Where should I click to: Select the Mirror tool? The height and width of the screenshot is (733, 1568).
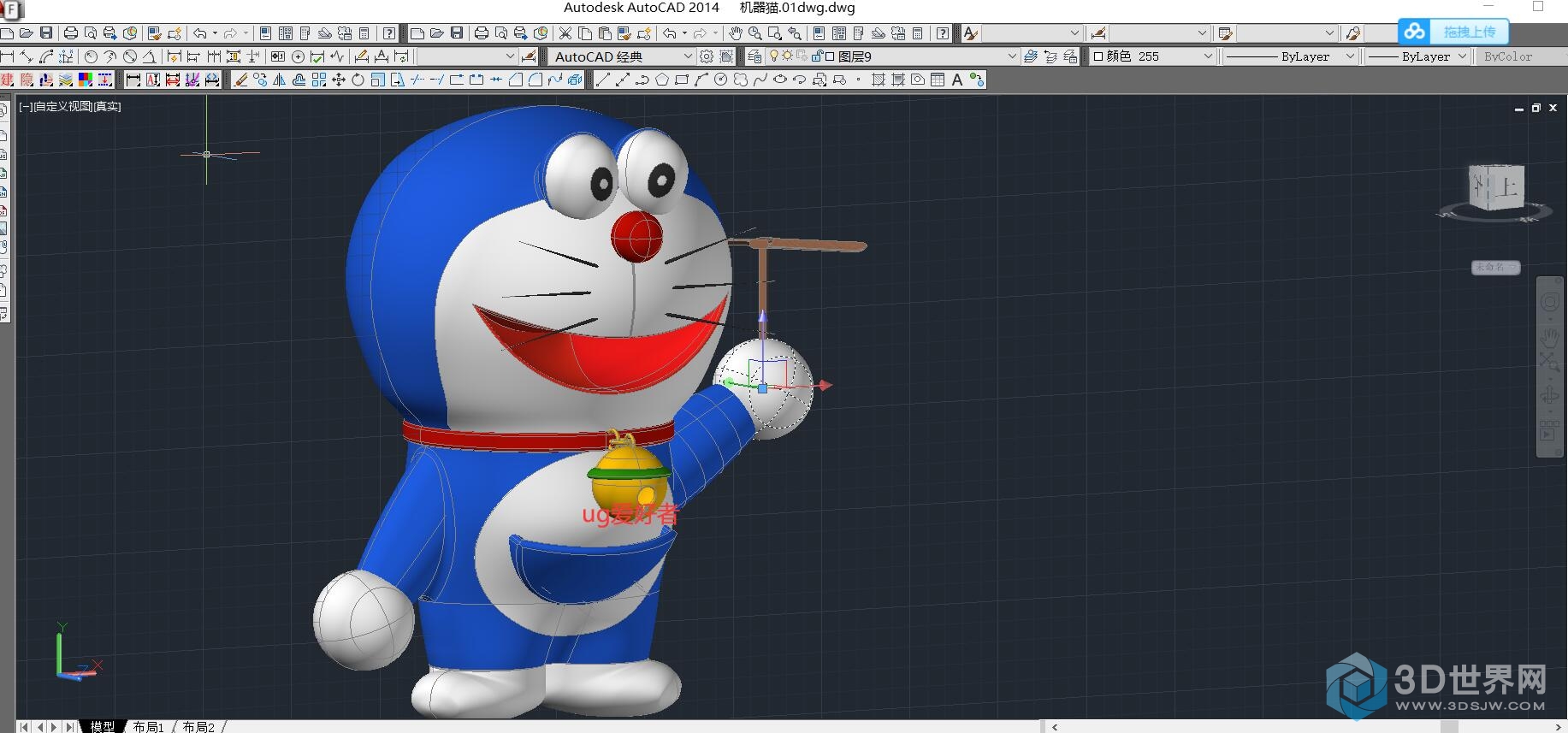(280, 80)
